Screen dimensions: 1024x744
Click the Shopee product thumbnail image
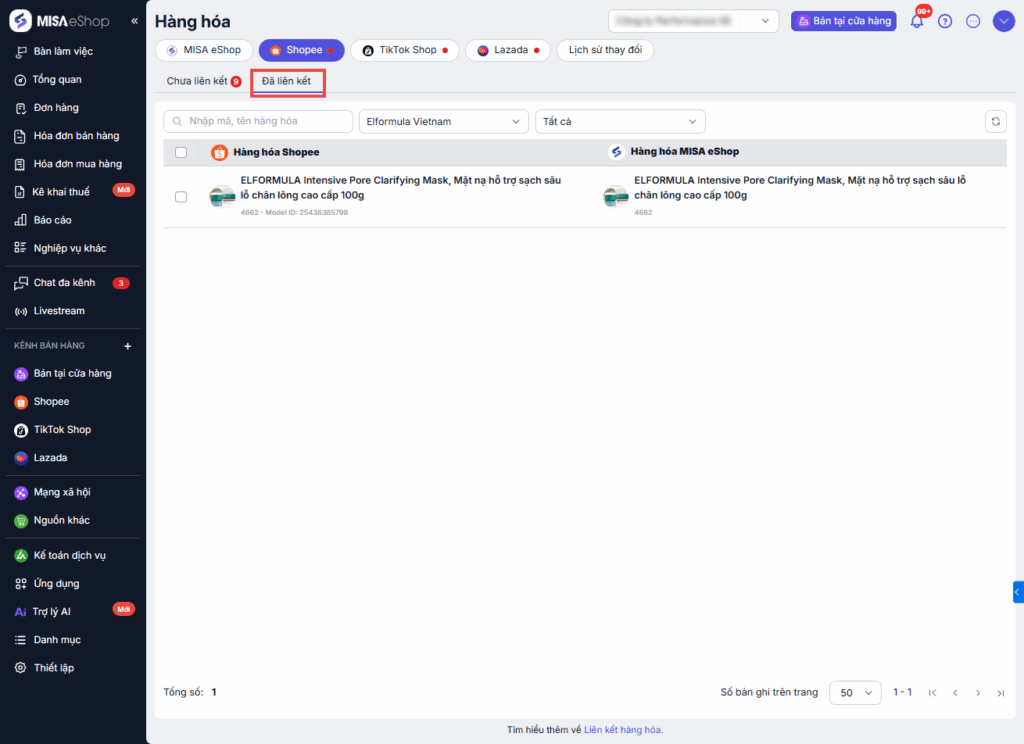click(x=222, y=196)
